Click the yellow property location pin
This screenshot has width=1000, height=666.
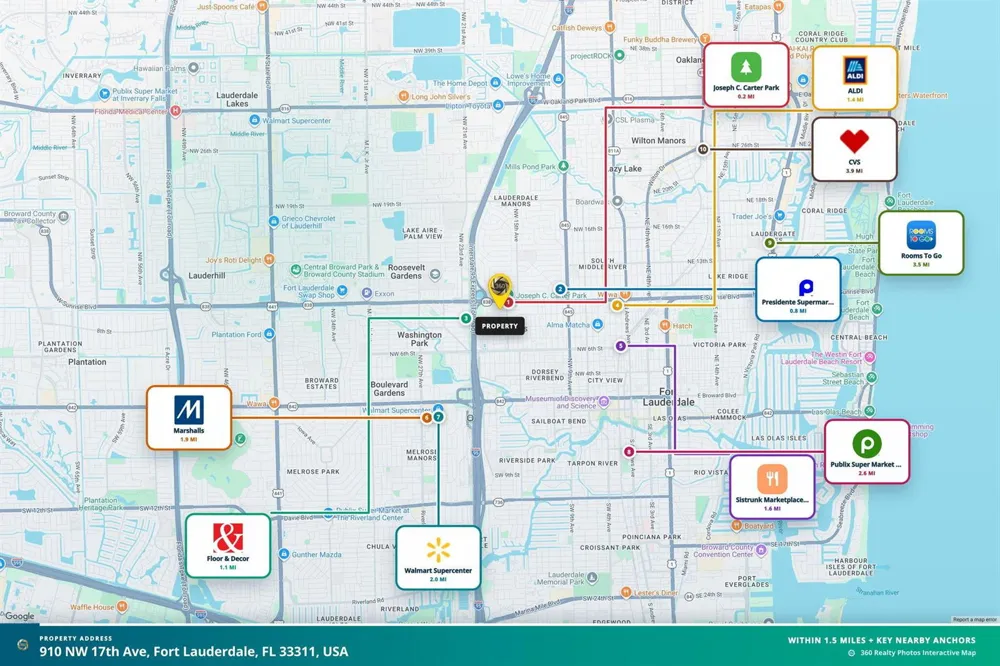[x=500, y=291]
